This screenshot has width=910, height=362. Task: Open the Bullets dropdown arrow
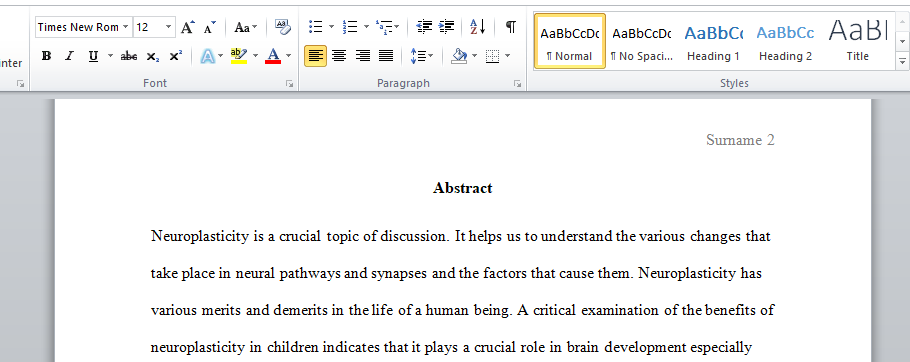point(331,27)
